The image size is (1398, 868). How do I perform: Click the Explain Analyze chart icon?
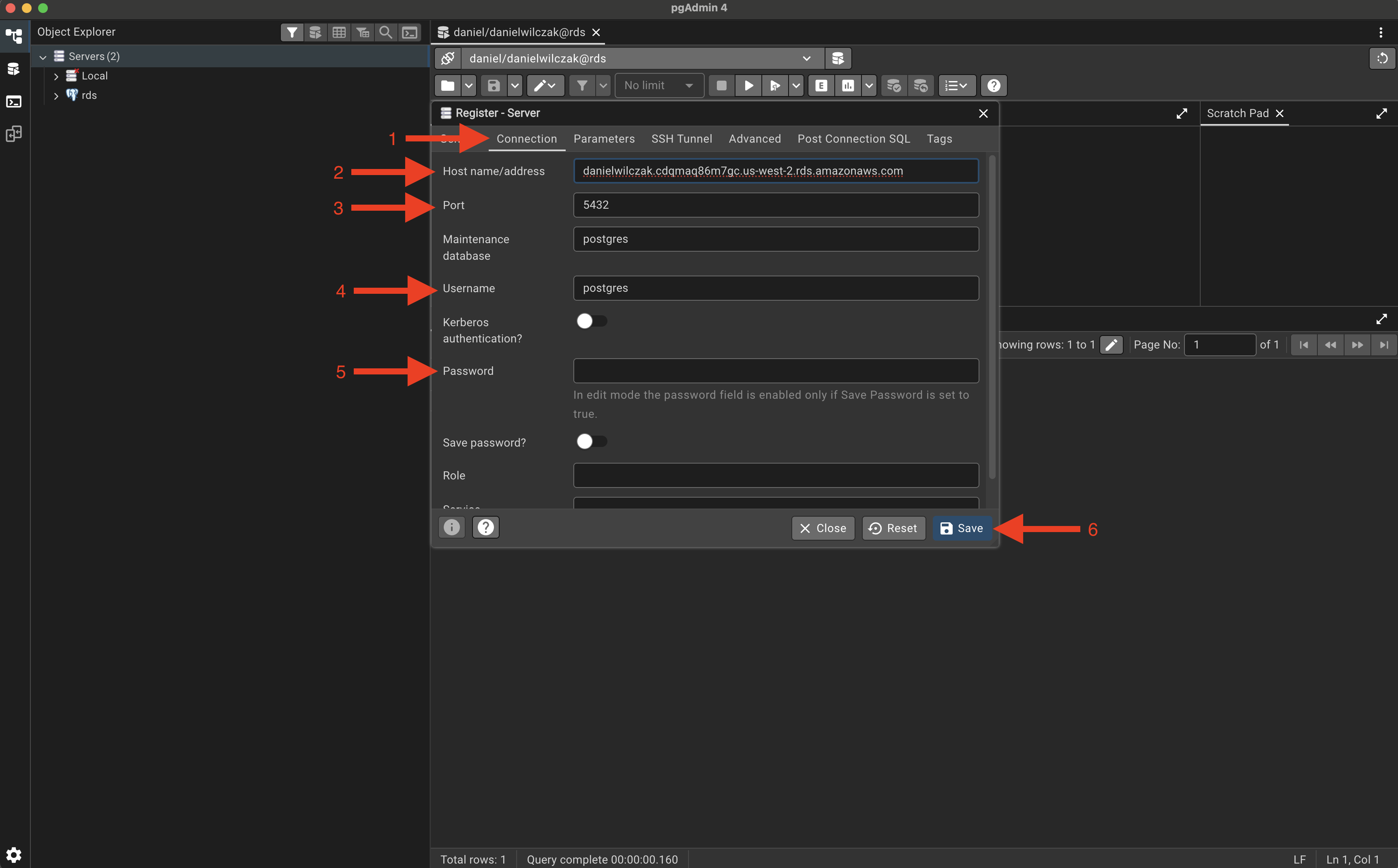pos(848,86)
